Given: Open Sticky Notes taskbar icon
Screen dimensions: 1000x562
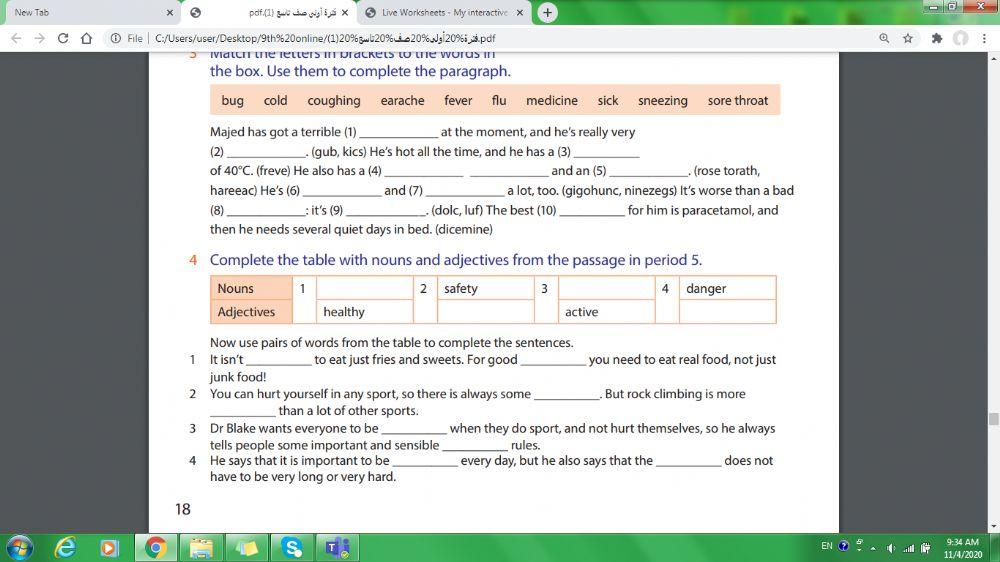Looking at the screenshot, I should [x=246, y=547].
